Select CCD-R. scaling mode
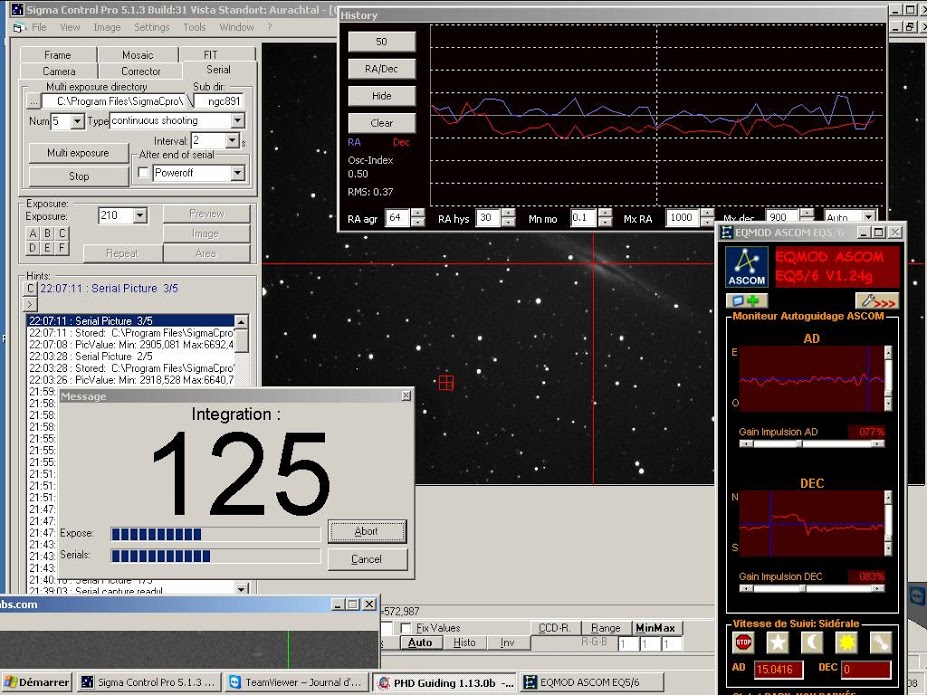The height and width of the screenshot is (695, 927). (555, 628)
